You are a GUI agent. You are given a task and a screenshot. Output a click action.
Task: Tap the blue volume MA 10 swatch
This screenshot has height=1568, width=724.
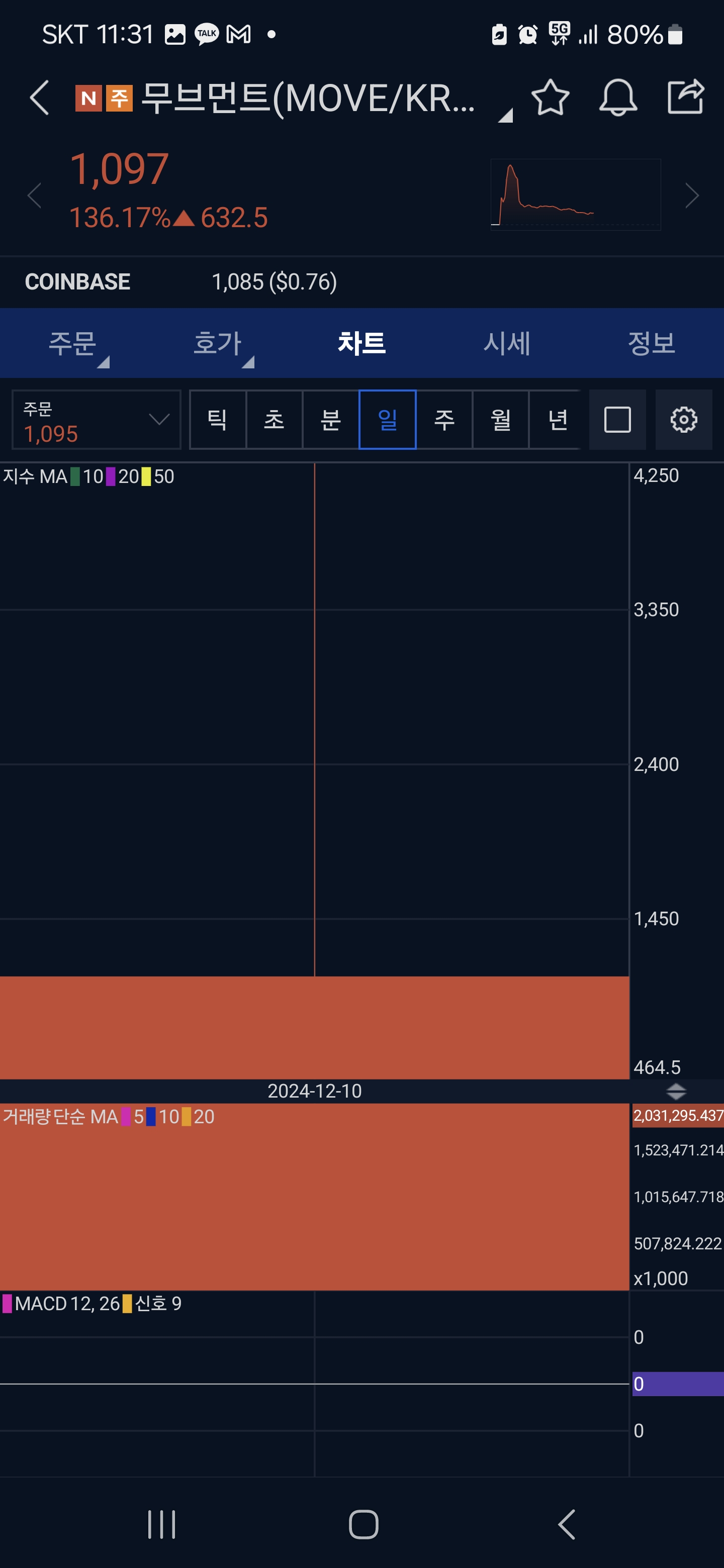click(151, 1117)
